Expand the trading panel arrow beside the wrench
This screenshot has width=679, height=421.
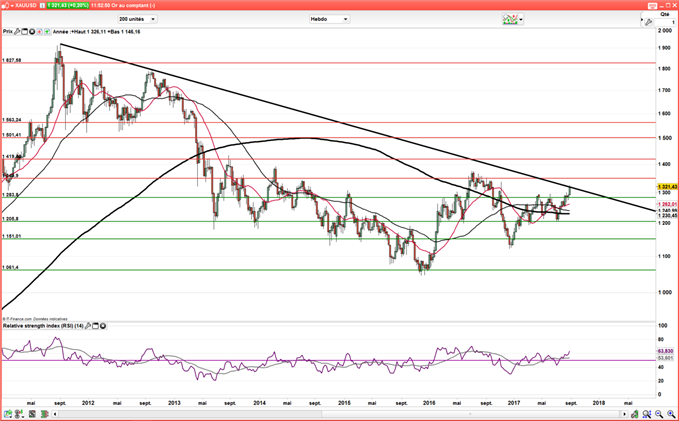(x=642, y=20)
